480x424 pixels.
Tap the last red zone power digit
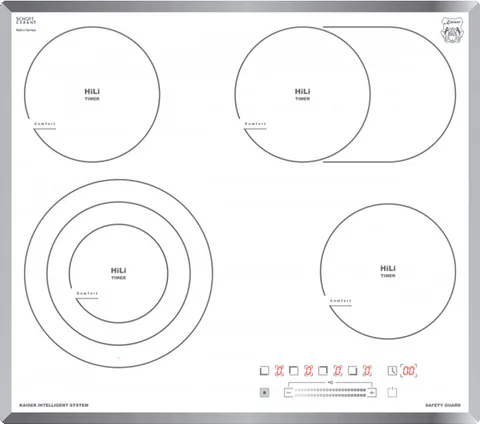367,370
